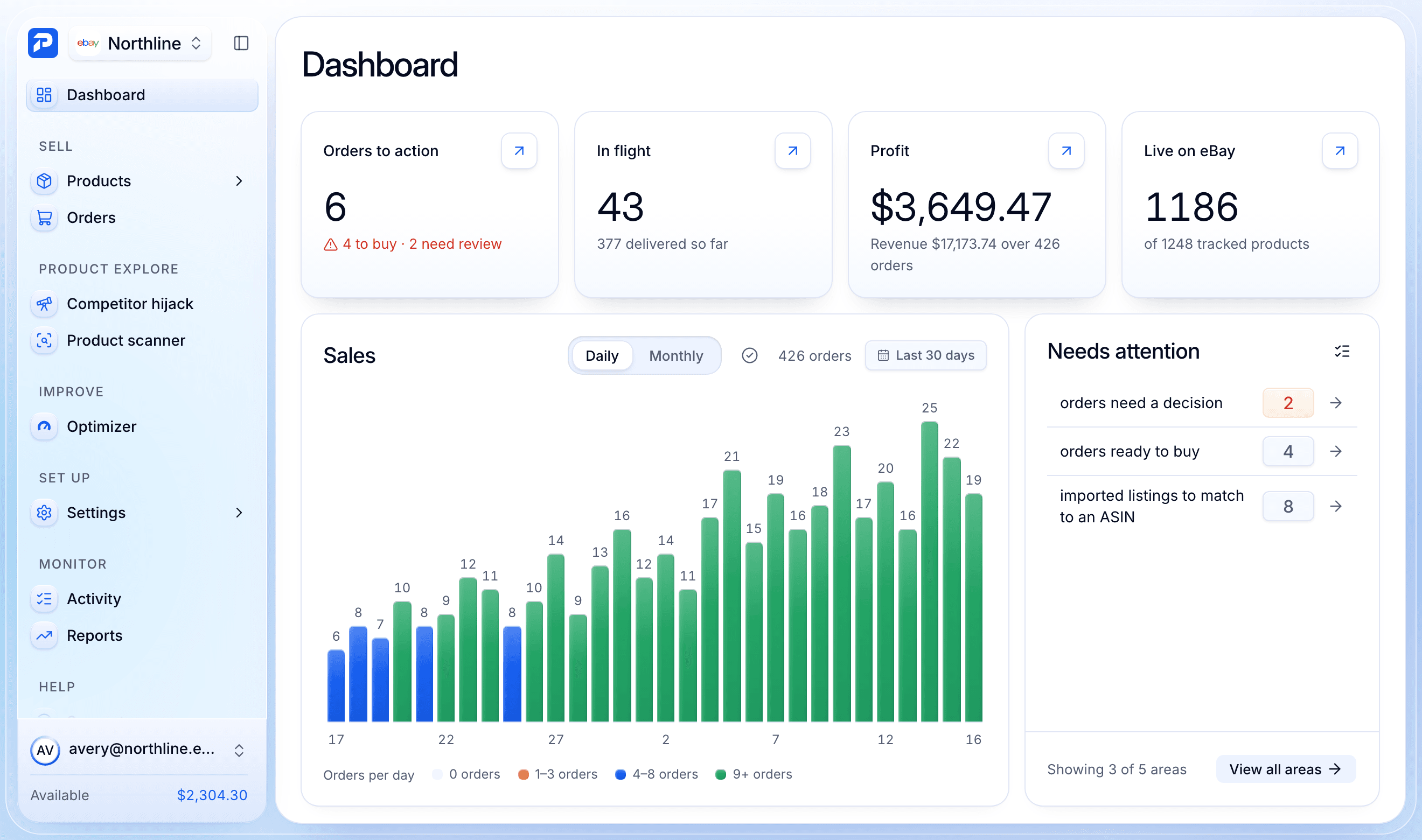Viewport: 1422px width, 840px height.
Task: Click the AV user avatar
Action: pyautogui.click(x=45, y=751)
